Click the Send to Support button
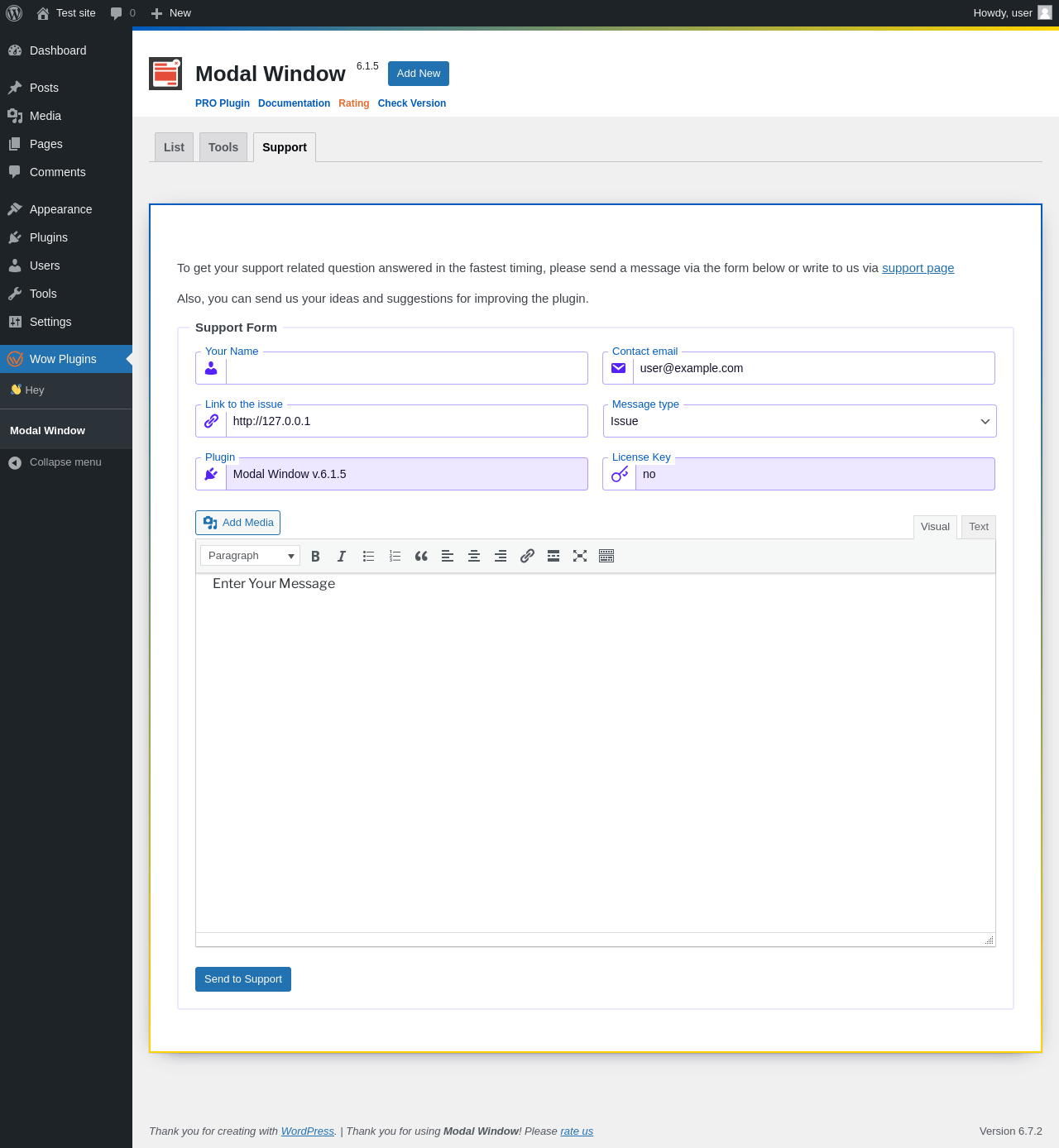1059x1148 pixels. (243, 979)
